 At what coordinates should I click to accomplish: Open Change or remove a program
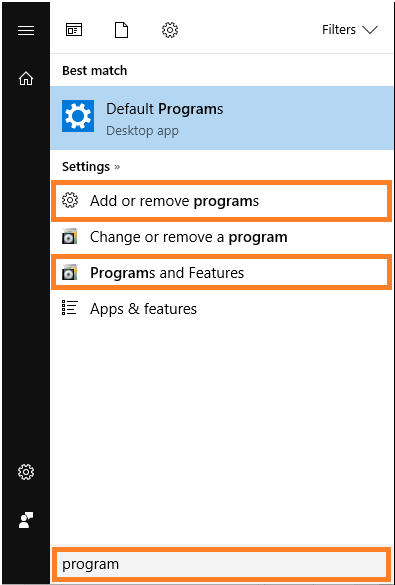pyautogui.click(x=222, y=237)
